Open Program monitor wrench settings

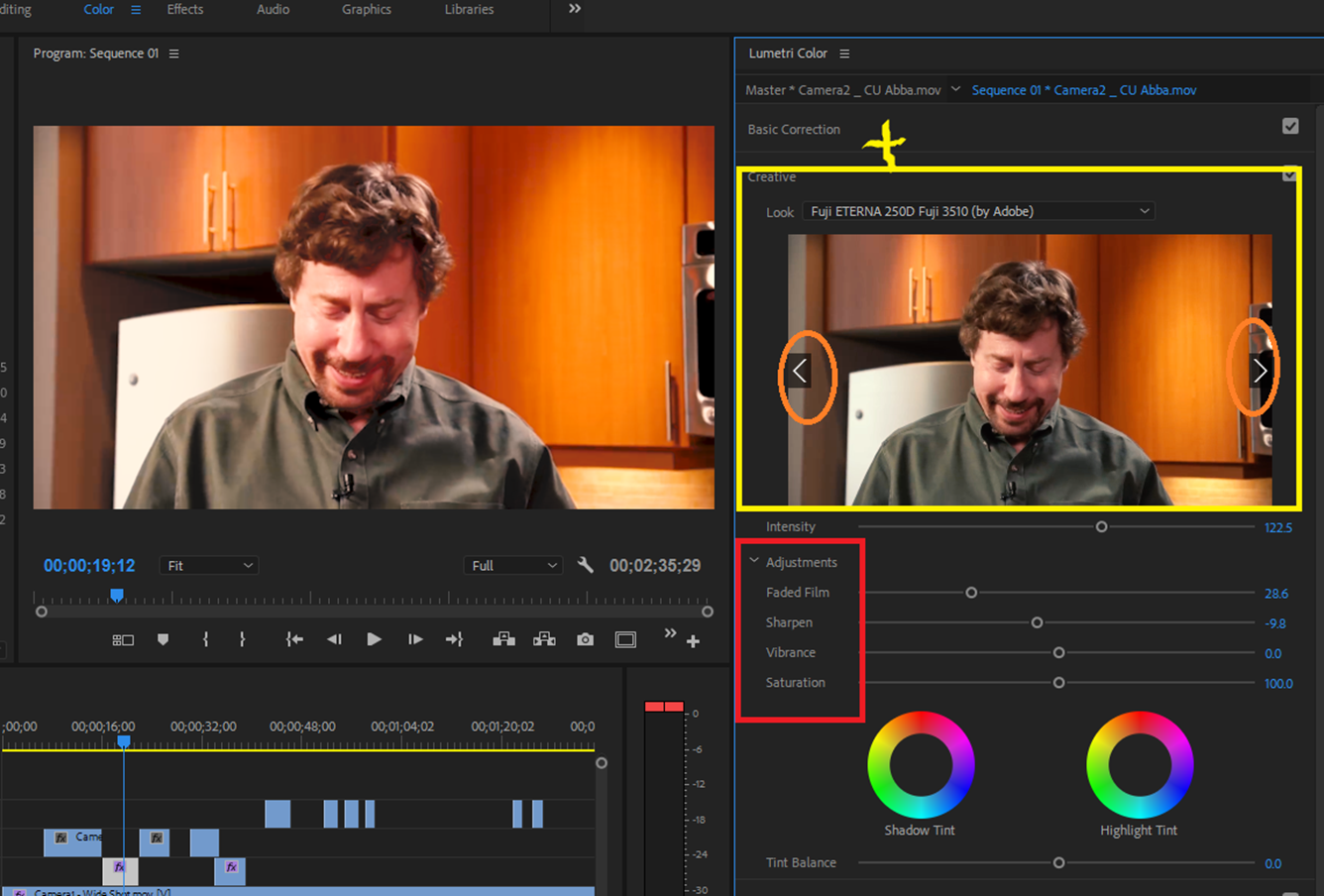586,565
